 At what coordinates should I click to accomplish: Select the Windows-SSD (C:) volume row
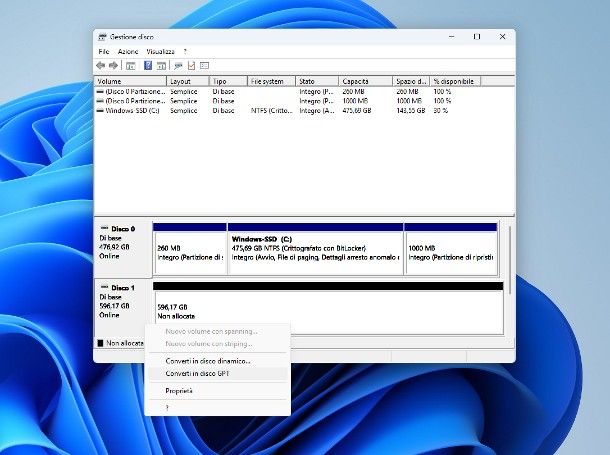click(128, 110)
